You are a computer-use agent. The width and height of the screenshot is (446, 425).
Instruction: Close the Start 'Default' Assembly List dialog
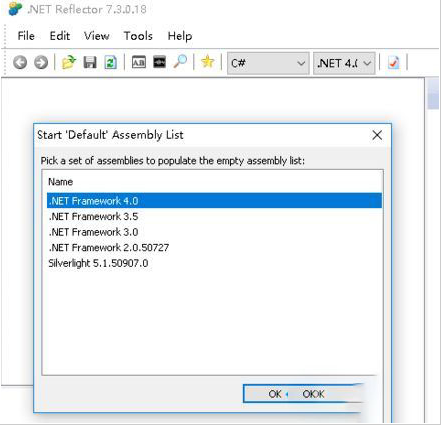377,135
